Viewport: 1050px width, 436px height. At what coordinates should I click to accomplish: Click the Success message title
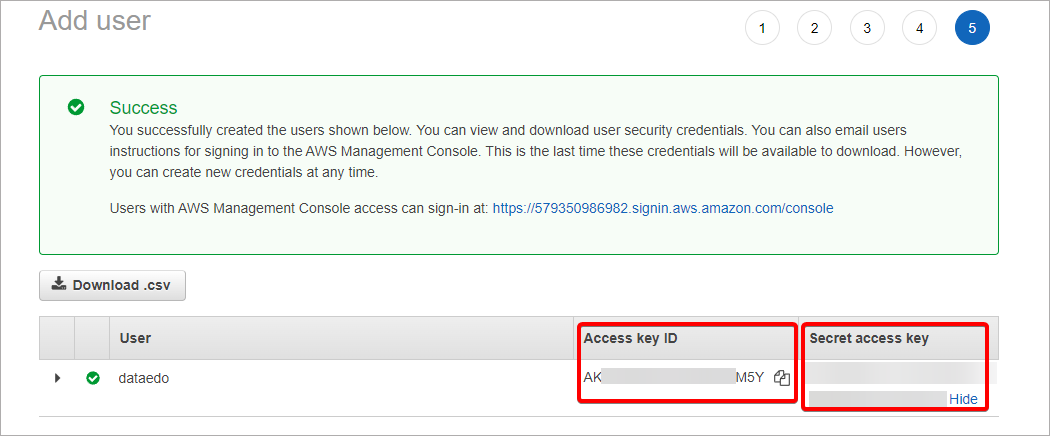[143, 107]
